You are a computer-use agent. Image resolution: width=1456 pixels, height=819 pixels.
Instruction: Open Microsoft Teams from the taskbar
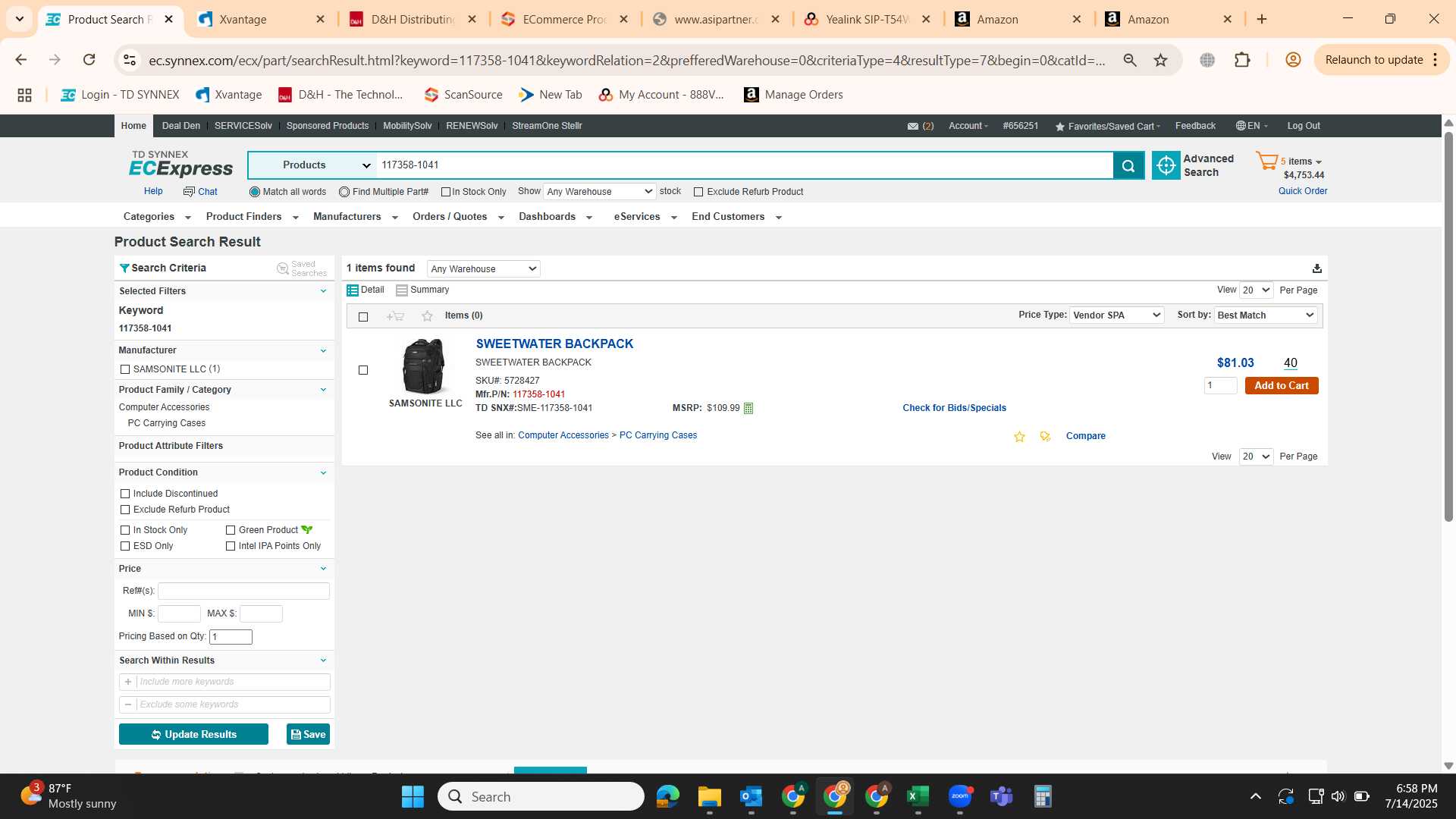(1001, 796)
